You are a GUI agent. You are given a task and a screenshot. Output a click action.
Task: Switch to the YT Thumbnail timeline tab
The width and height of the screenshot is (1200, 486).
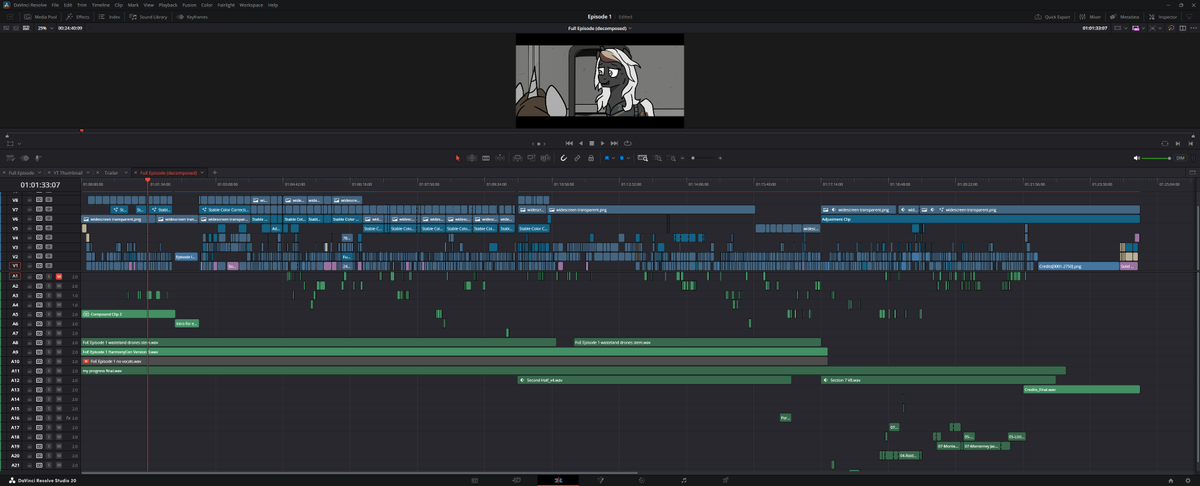point(68,173)
